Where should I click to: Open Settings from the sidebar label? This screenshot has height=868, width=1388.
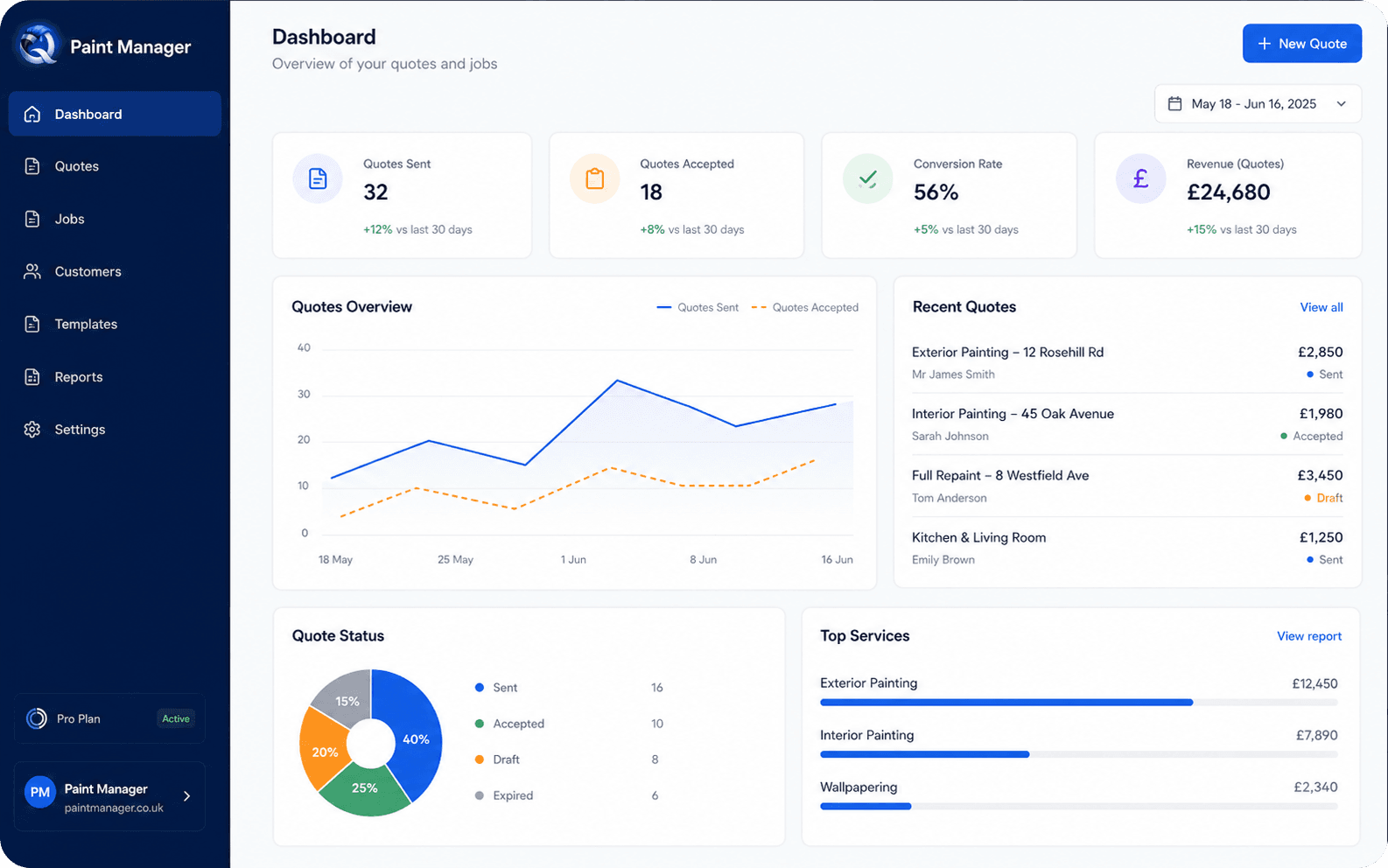[x=80, y=430]
